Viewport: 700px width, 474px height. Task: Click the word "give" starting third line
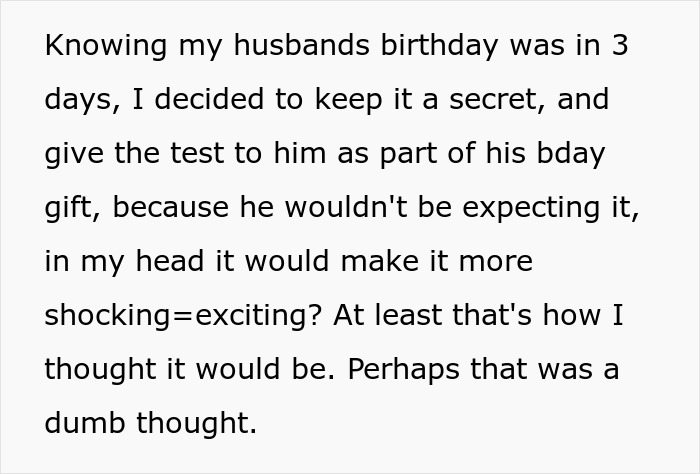(74, 154)
